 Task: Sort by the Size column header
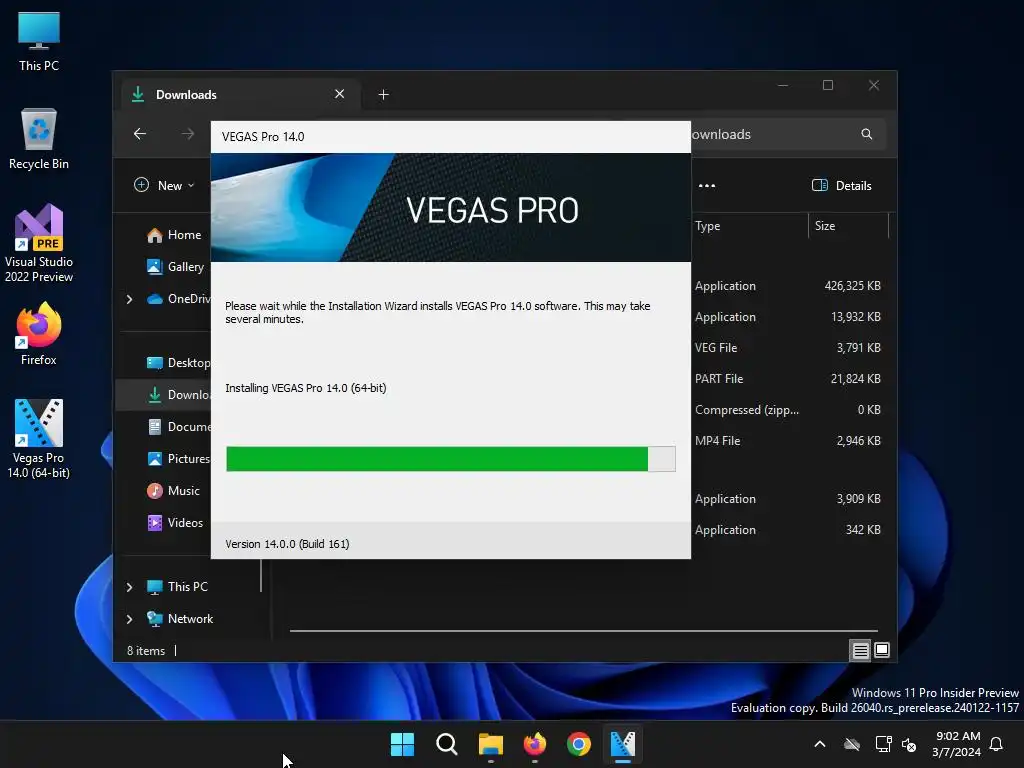click(848, 226)
